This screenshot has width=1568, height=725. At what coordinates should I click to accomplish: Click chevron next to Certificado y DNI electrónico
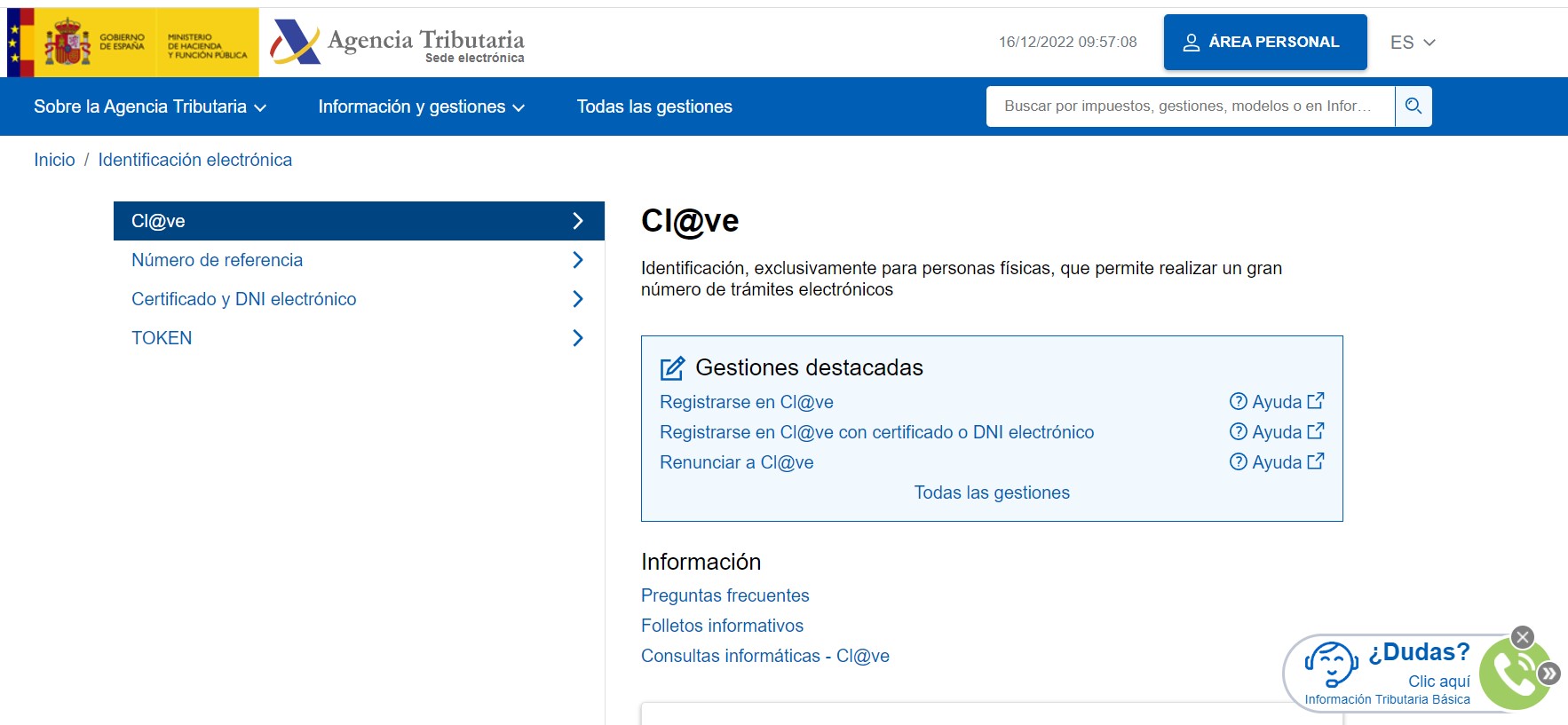click(x=578, y=299)
